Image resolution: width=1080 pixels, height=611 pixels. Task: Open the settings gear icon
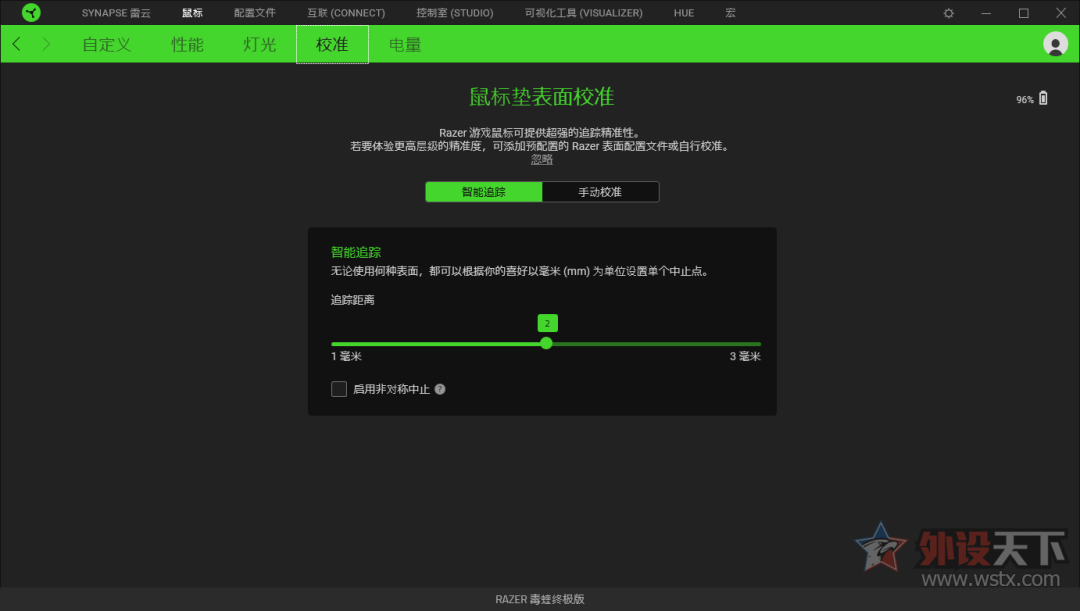(948, 13)
